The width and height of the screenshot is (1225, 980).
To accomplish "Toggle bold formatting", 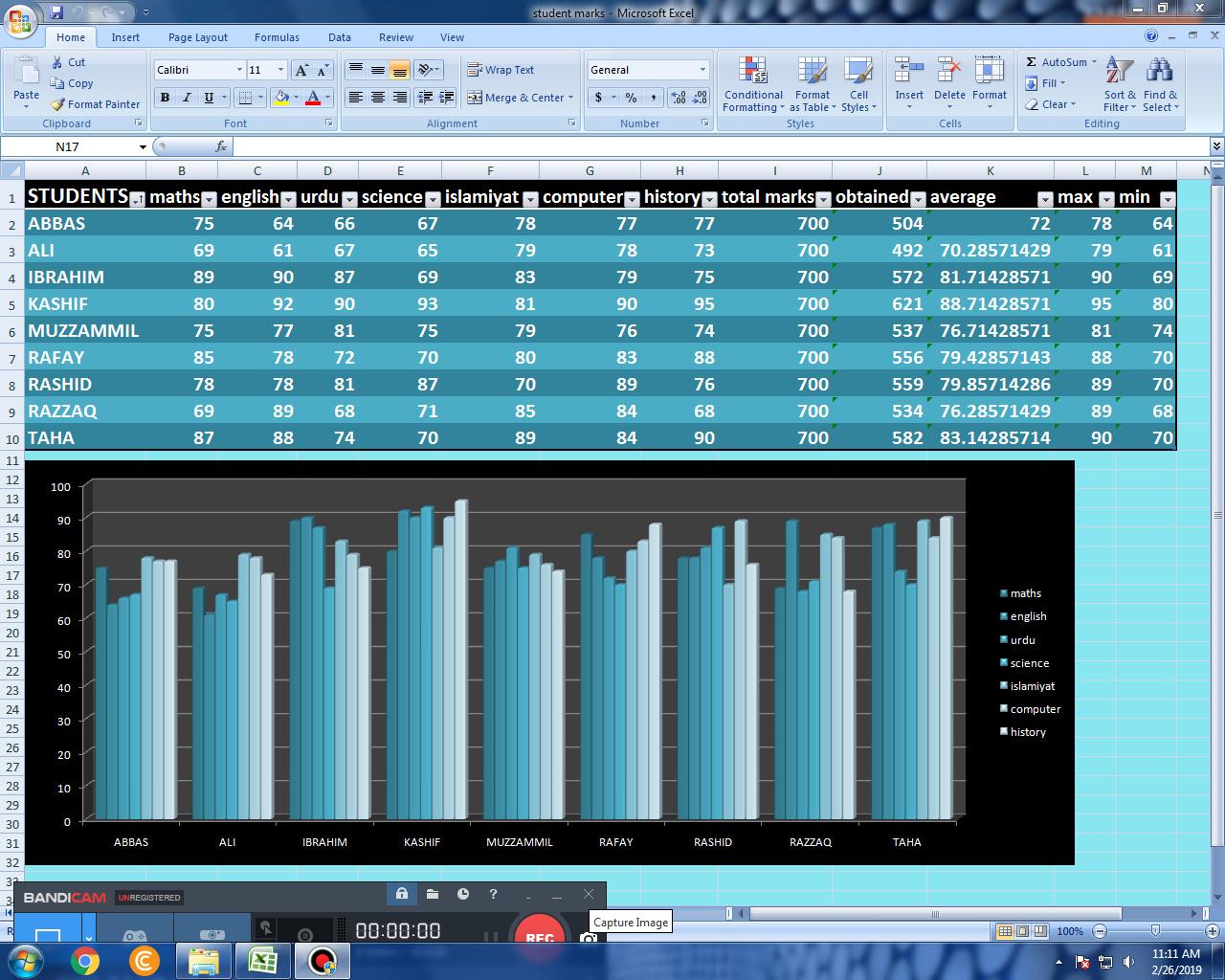I will [x=164, y=98].
